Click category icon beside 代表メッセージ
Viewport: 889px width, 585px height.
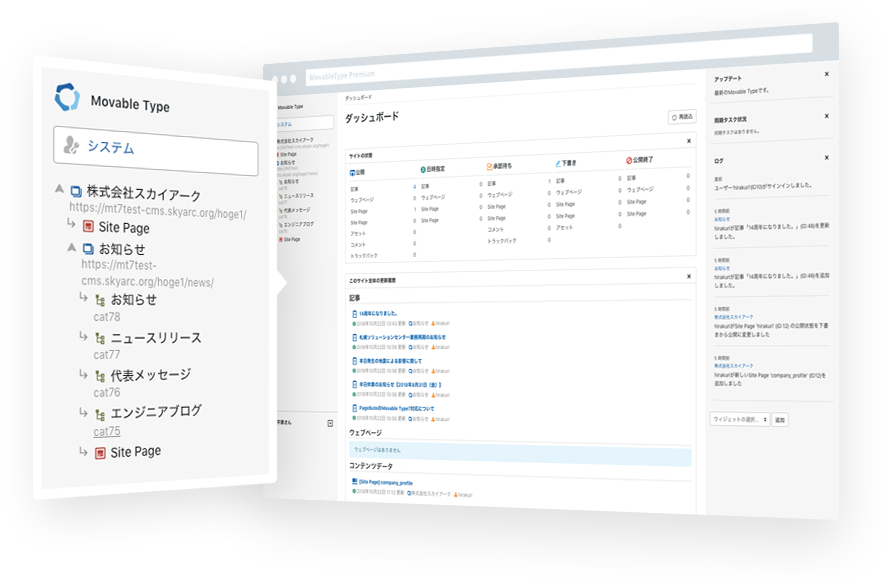click(x=100, y=376)
